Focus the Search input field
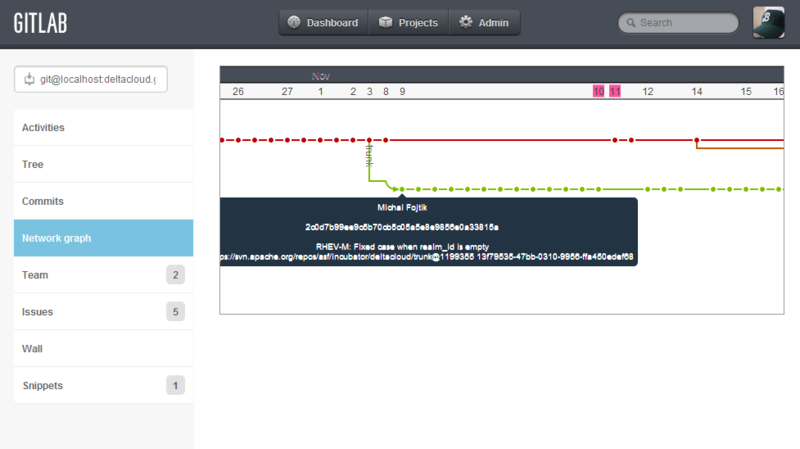800x449 pixels. [x=678, y=23]
